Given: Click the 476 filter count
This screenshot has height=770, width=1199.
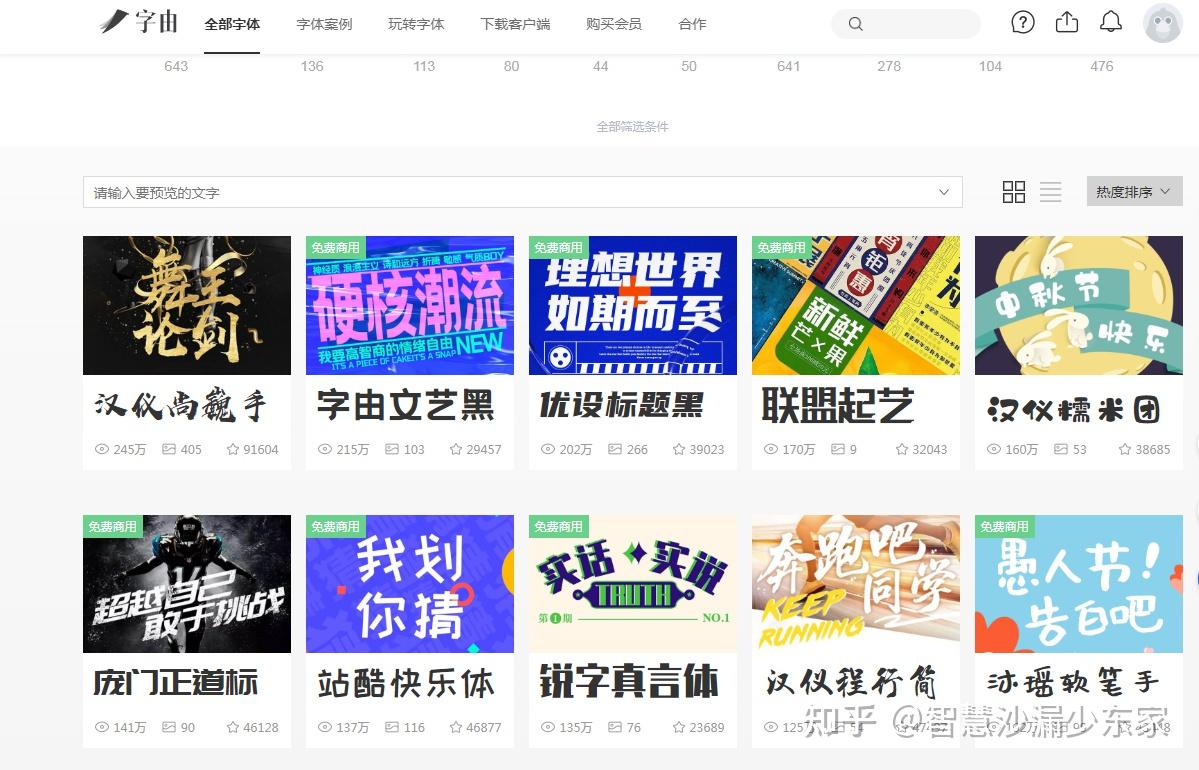Looking at the screenshot, I should 1102,67.
